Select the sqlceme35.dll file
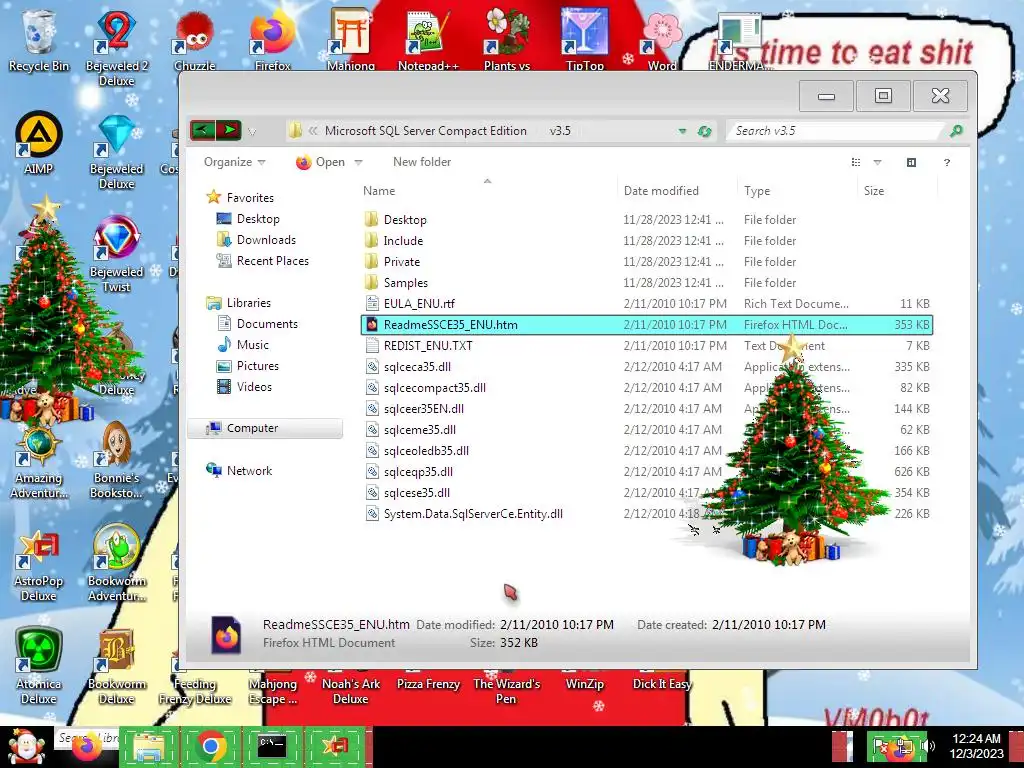The width and height of the screenshot is (1024, 768). [x=419, y=430]
